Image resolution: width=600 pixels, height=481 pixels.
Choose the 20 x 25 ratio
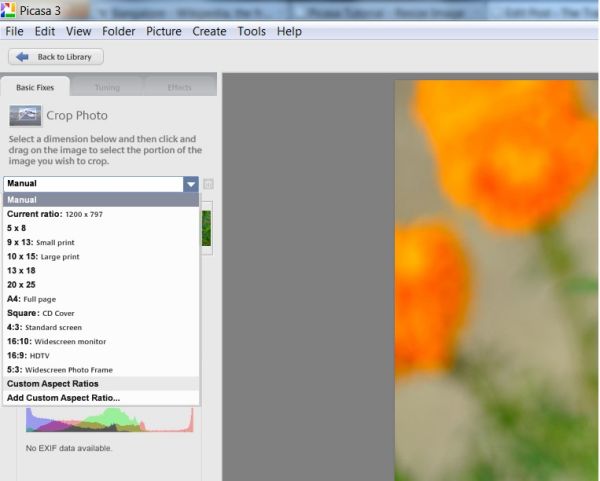point(101,285)
